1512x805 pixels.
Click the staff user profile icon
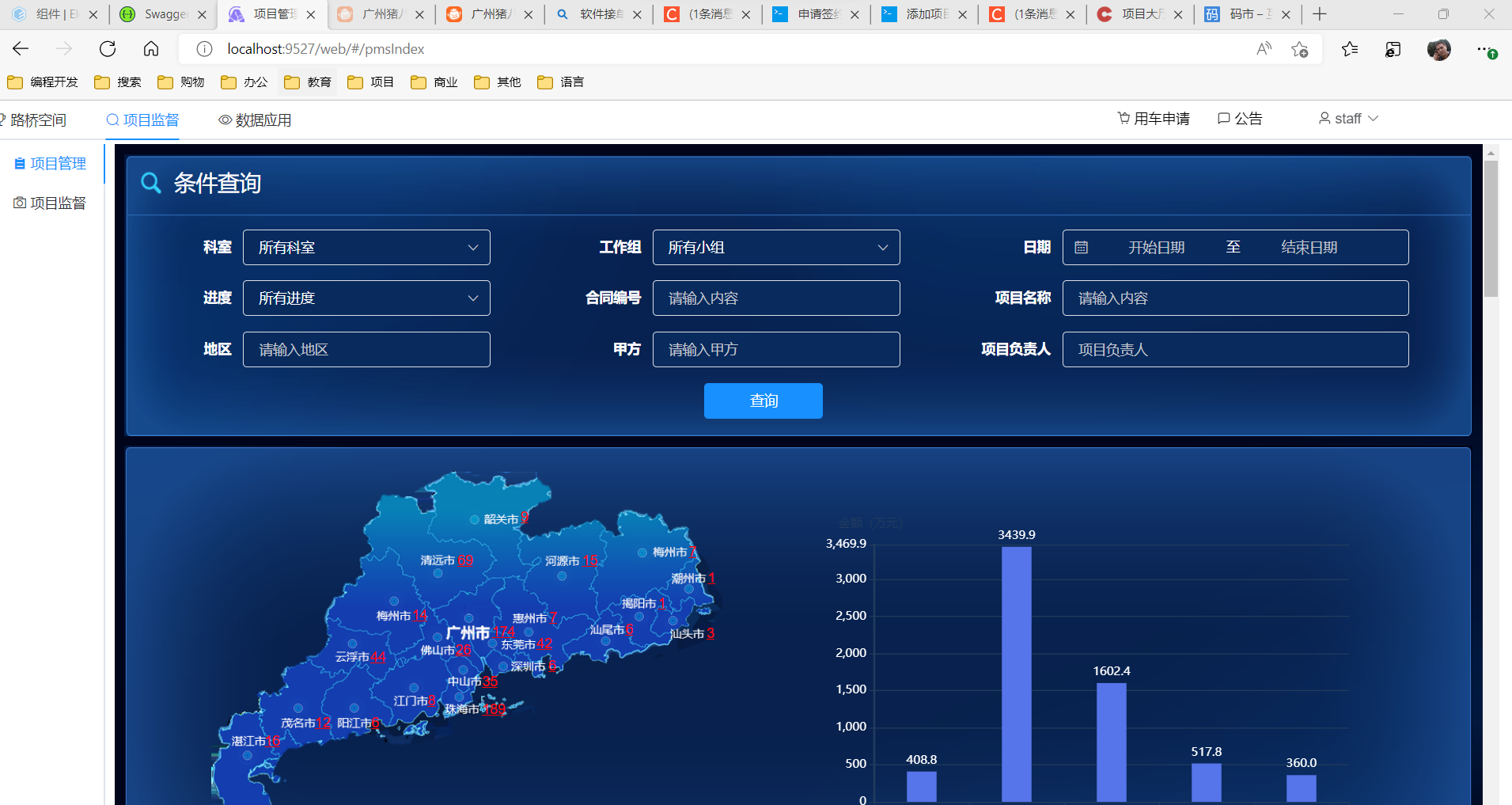coord(1324,118)
